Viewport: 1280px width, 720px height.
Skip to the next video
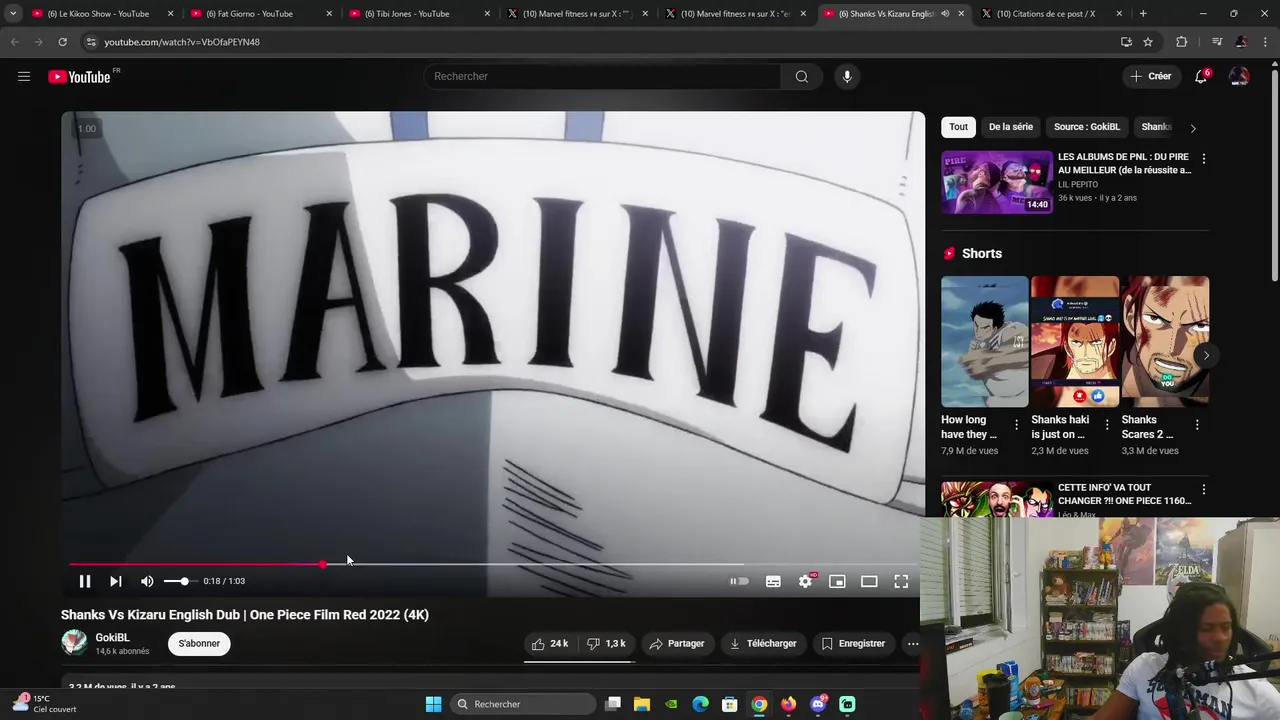click(116, 581)
